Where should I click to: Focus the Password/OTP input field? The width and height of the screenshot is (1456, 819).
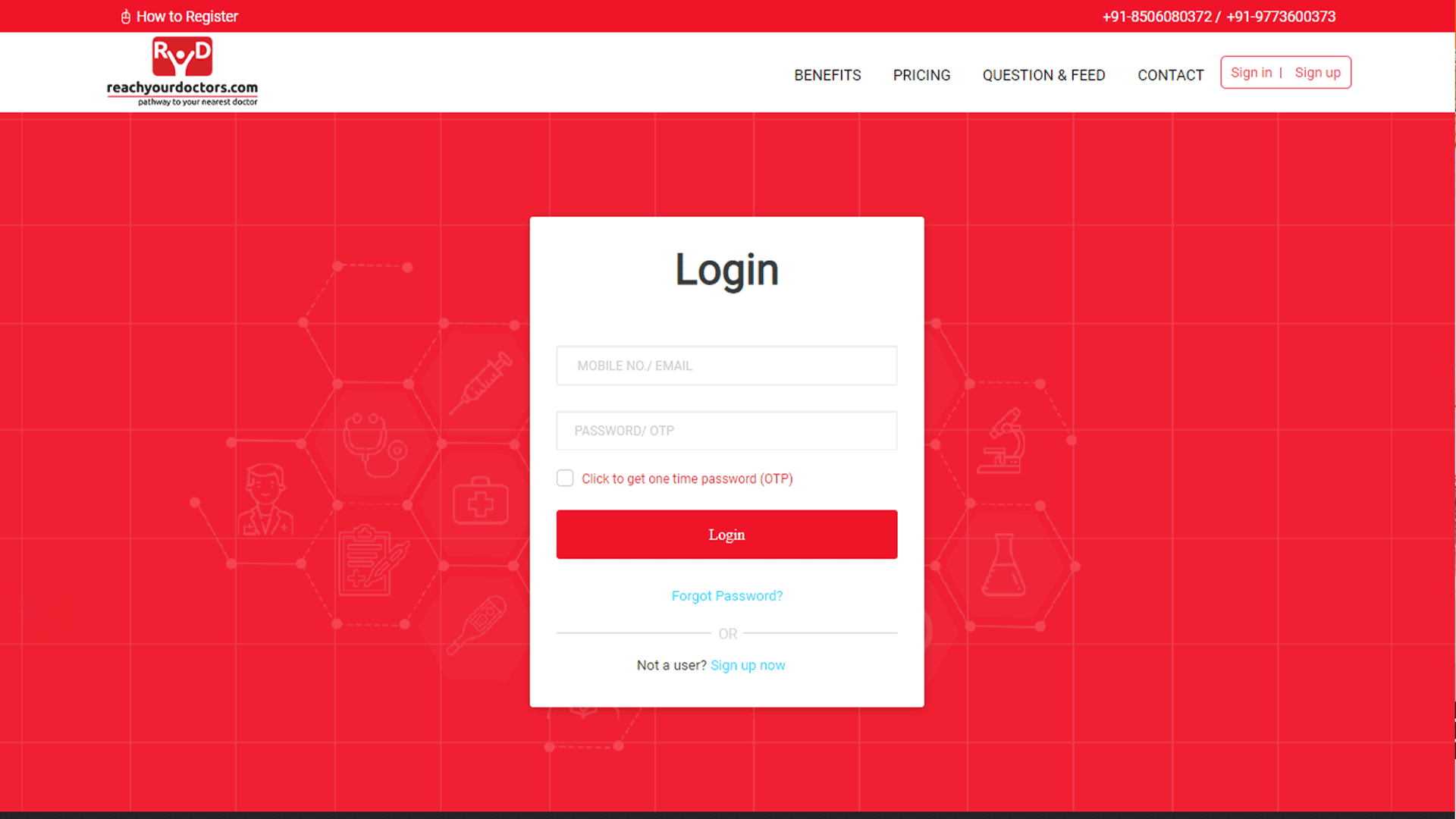(726, 431)
